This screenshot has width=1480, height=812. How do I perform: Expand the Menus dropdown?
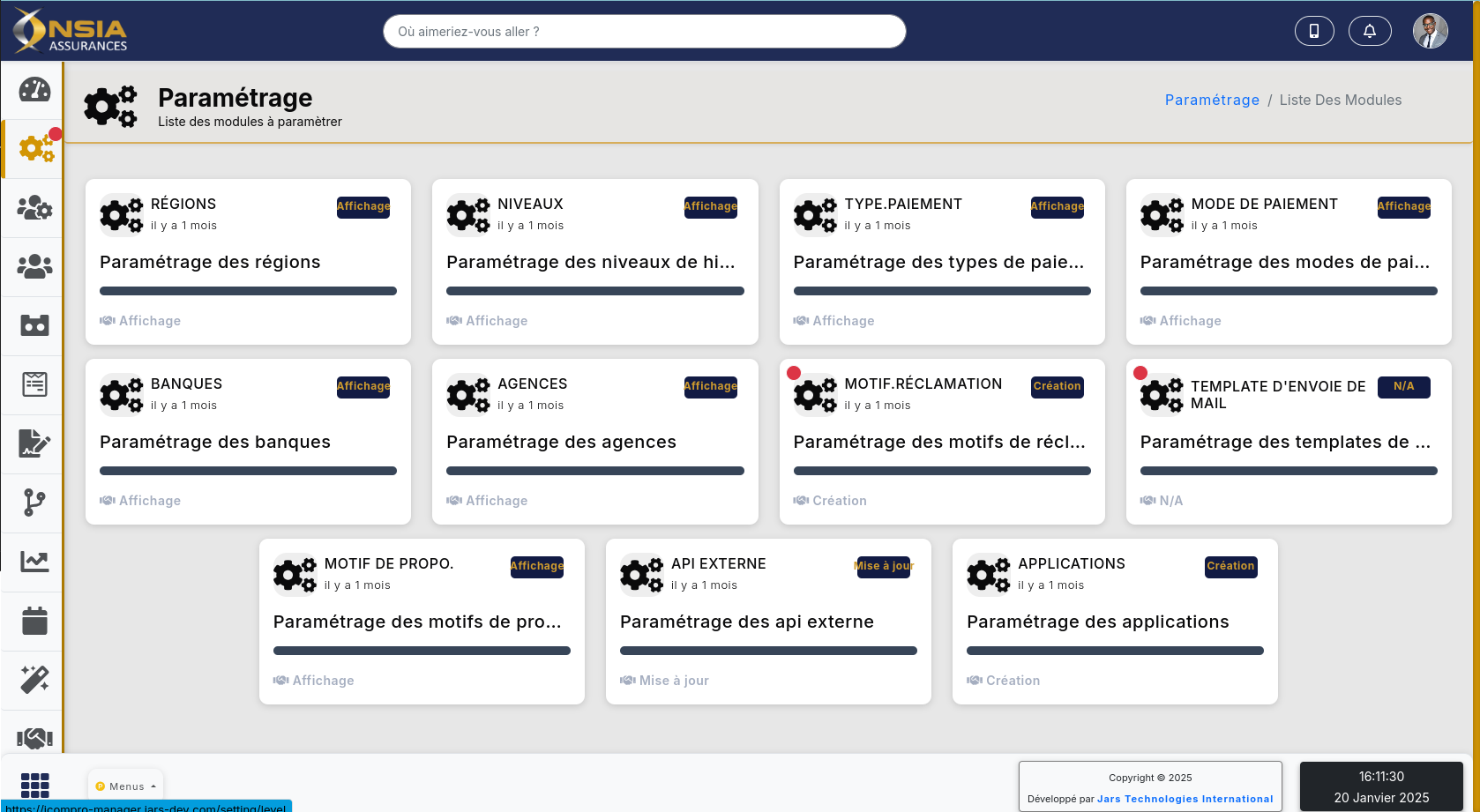(126, 786)
